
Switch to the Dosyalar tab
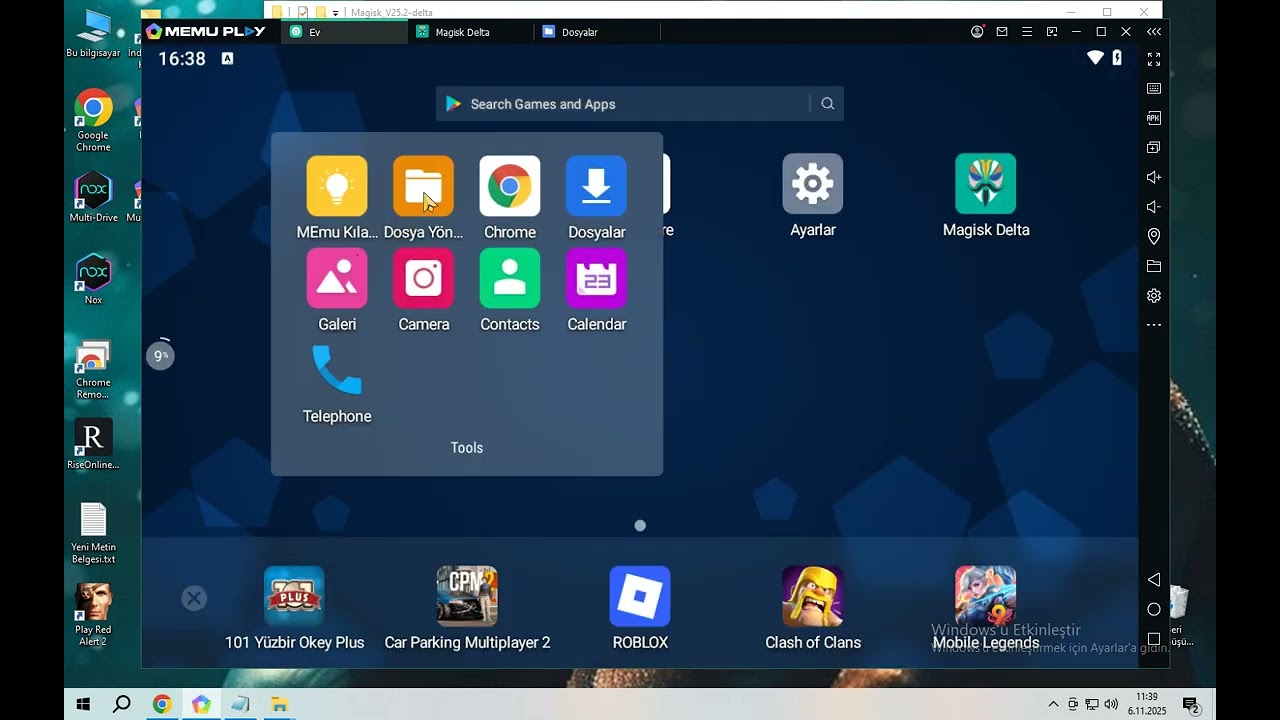[597, 32]
